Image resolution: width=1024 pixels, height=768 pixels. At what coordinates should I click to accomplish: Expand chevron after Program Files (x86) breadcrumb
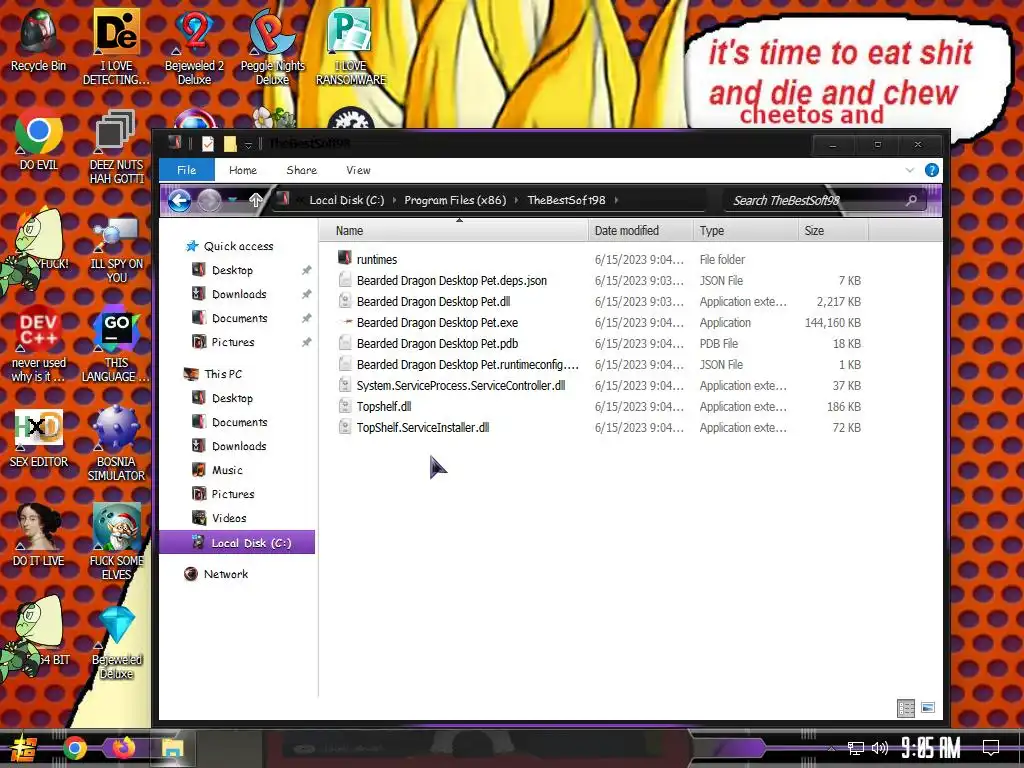[517, 200]
